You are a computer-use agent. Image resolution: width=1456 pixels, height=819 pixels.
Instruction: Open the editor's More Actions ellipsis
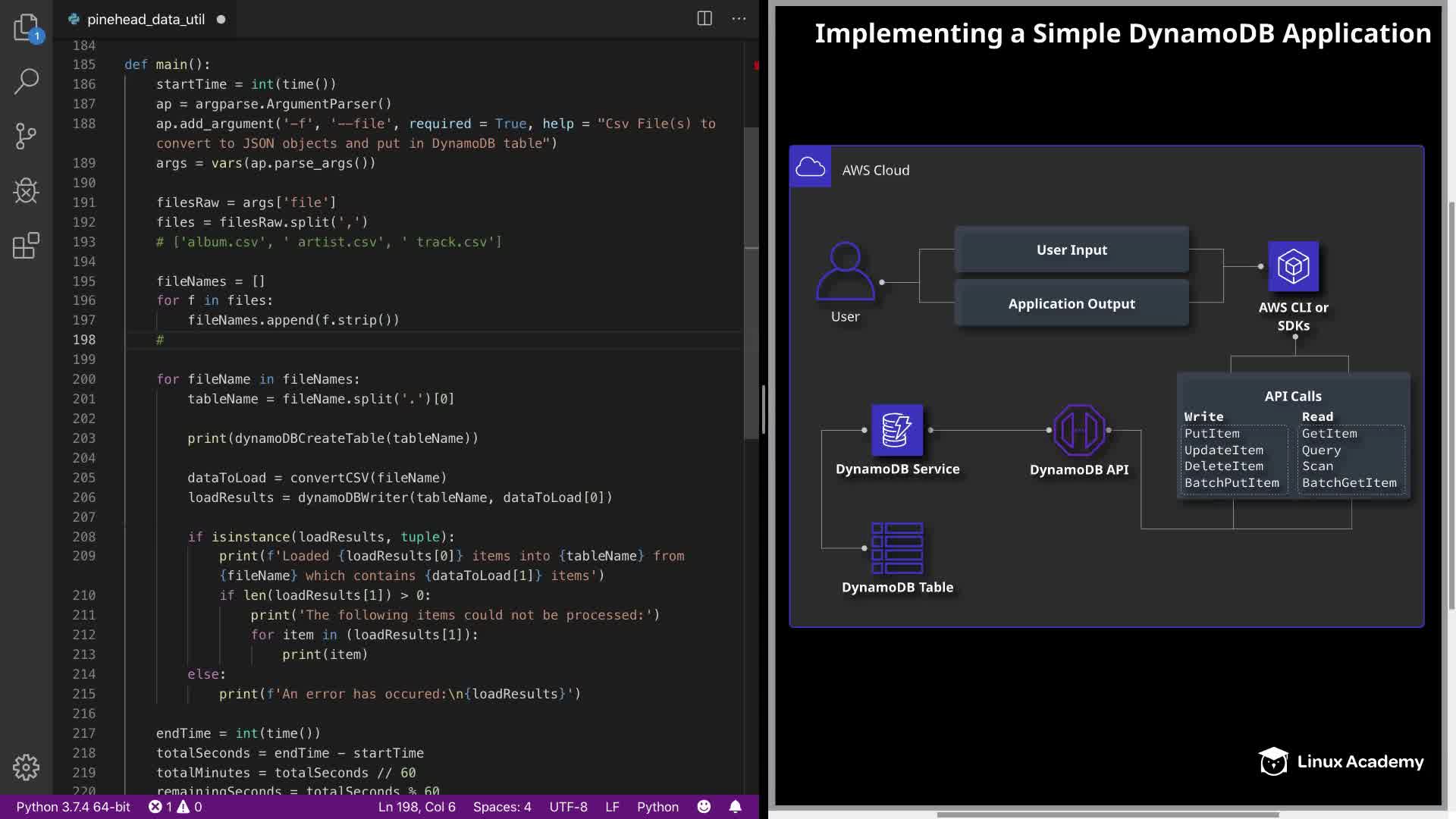[739, 19]
